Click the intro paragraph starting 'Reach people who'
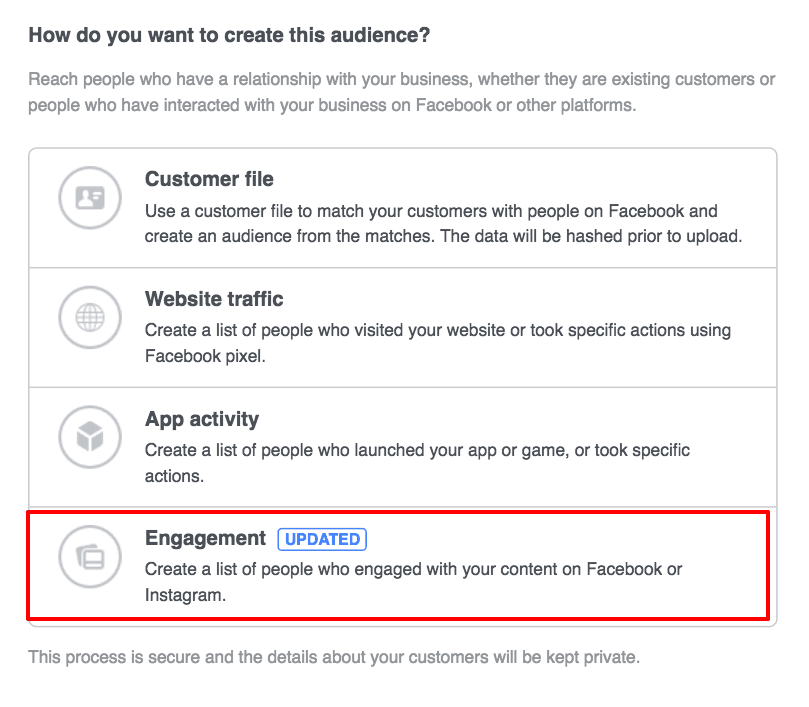The image size is (809, 707). 401,92
